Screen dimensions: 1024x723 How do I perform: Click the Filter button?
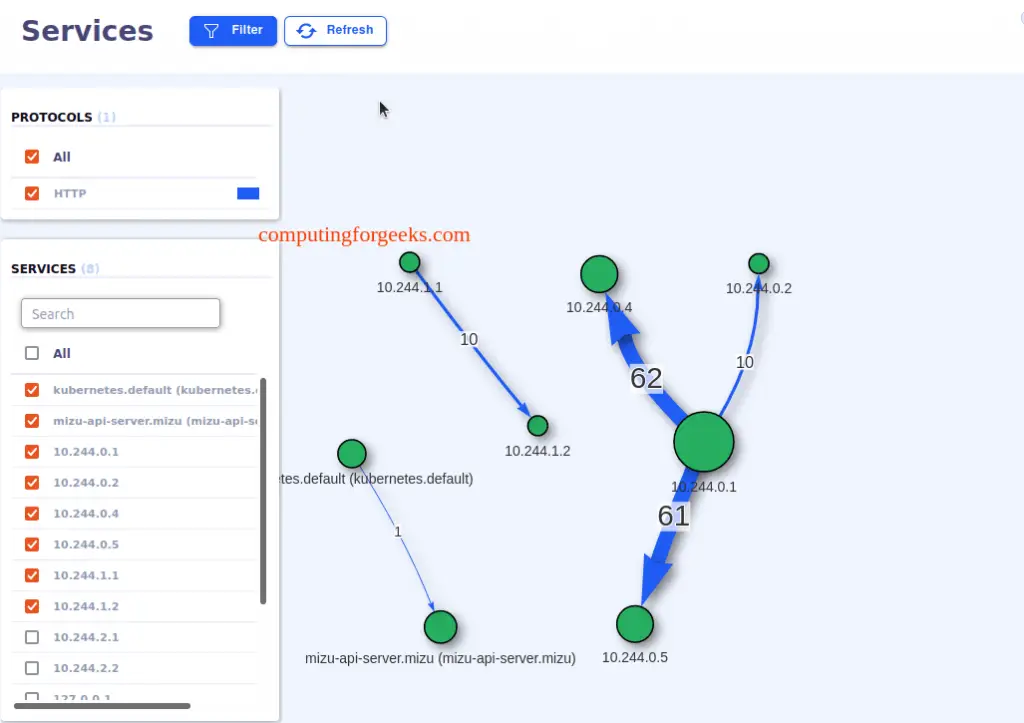tap(233, 31)
